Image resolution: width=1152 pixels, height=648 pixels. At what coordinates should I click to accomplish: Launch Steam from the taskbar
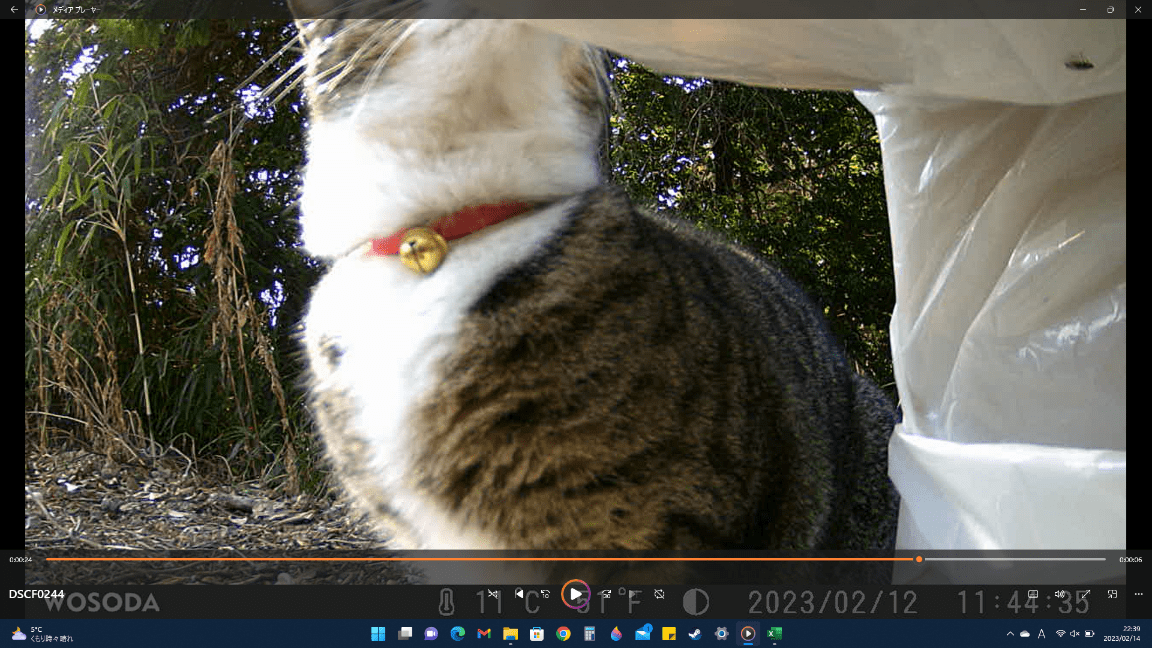tap(695, 633)
